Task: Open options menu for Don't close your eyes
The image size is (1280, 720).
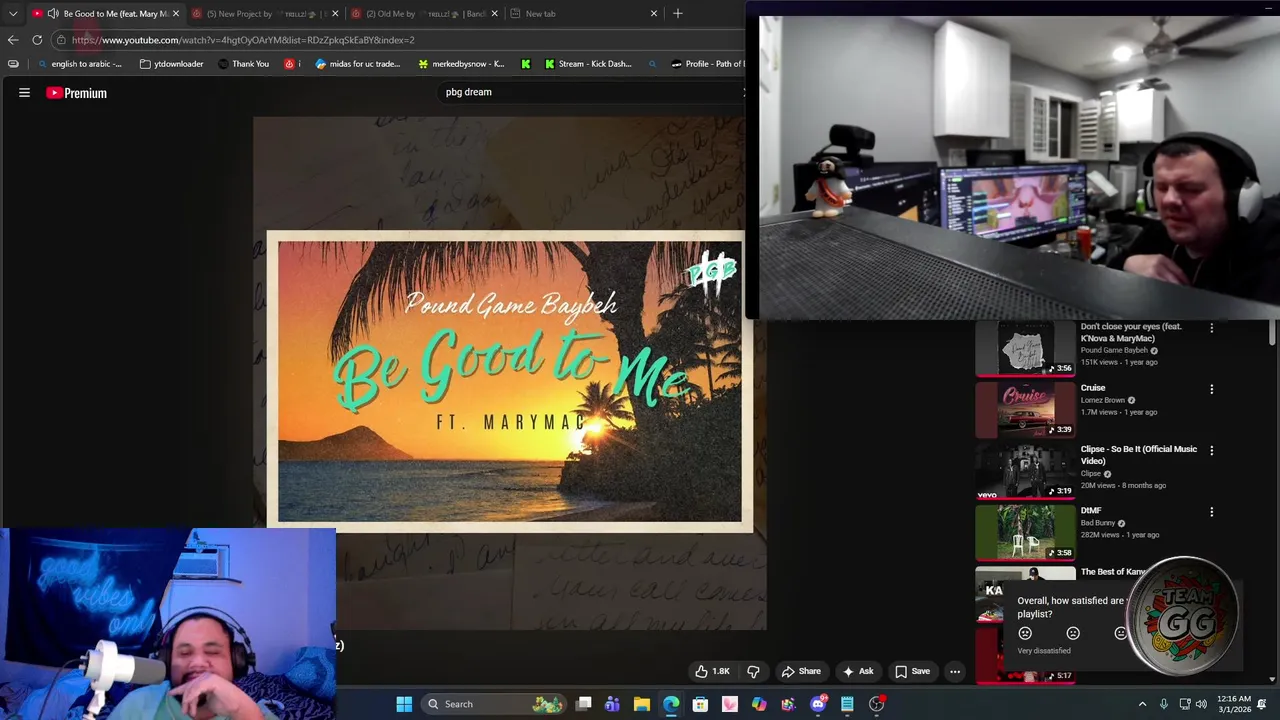Action: pyautogui.click(x=1212, y=328)
